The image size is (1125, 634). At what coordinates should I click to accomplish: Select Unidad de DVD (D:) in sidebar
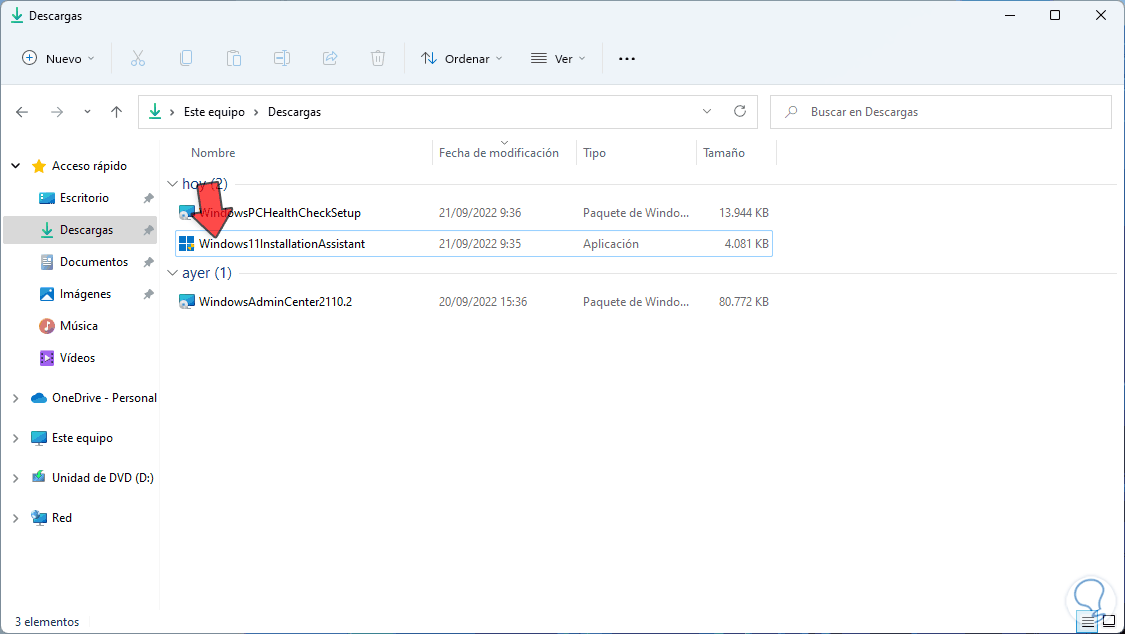[103, 478]
